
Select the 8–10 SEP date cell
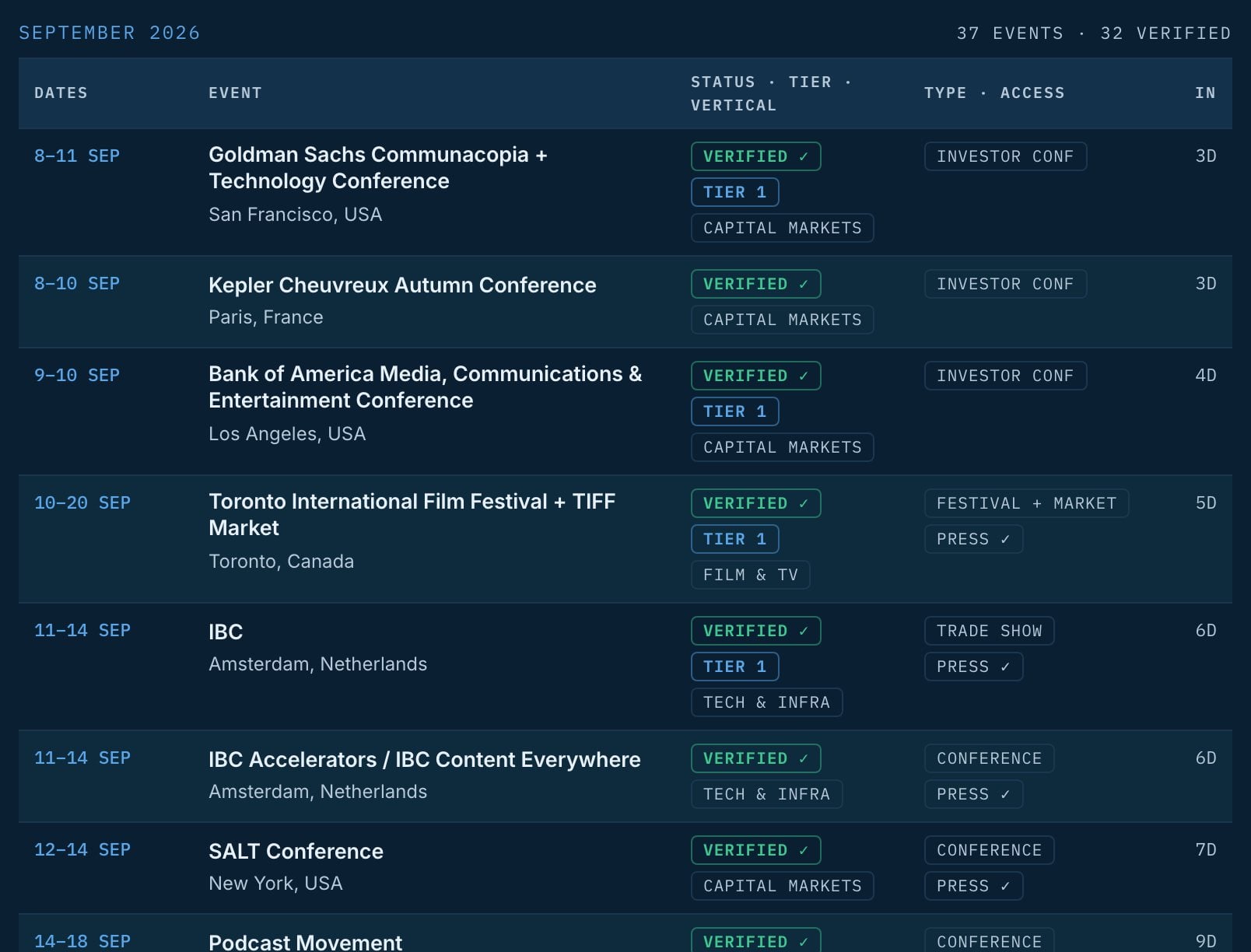[x=77, y=283]
